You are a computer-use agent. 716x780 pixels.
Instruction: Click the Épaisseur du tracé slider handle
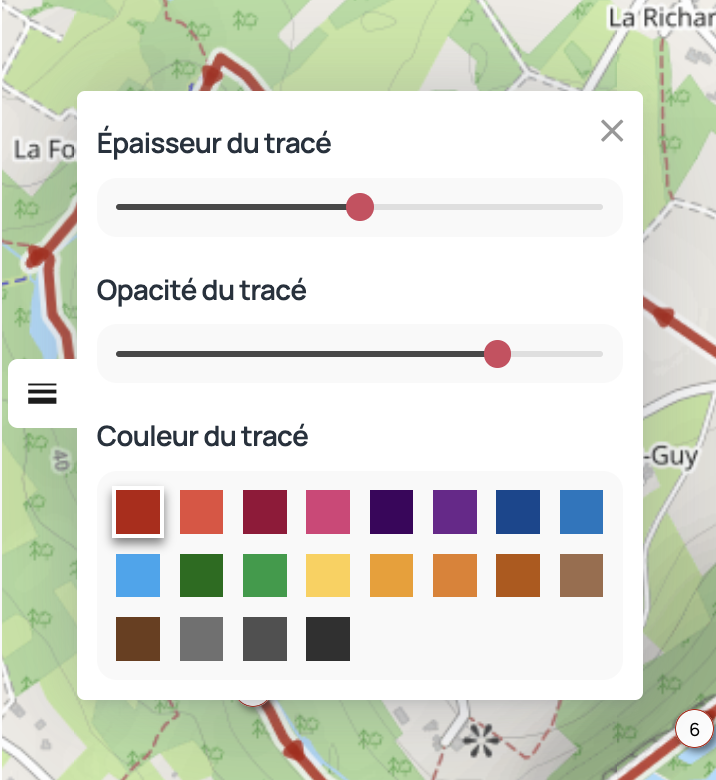pyautogui.click(x=360, y=207)
